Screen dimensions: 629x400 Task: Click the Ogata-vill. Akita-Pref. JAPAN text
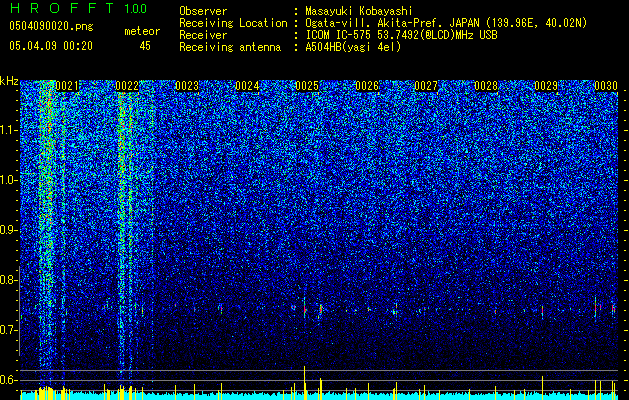[x=394, y=23]
